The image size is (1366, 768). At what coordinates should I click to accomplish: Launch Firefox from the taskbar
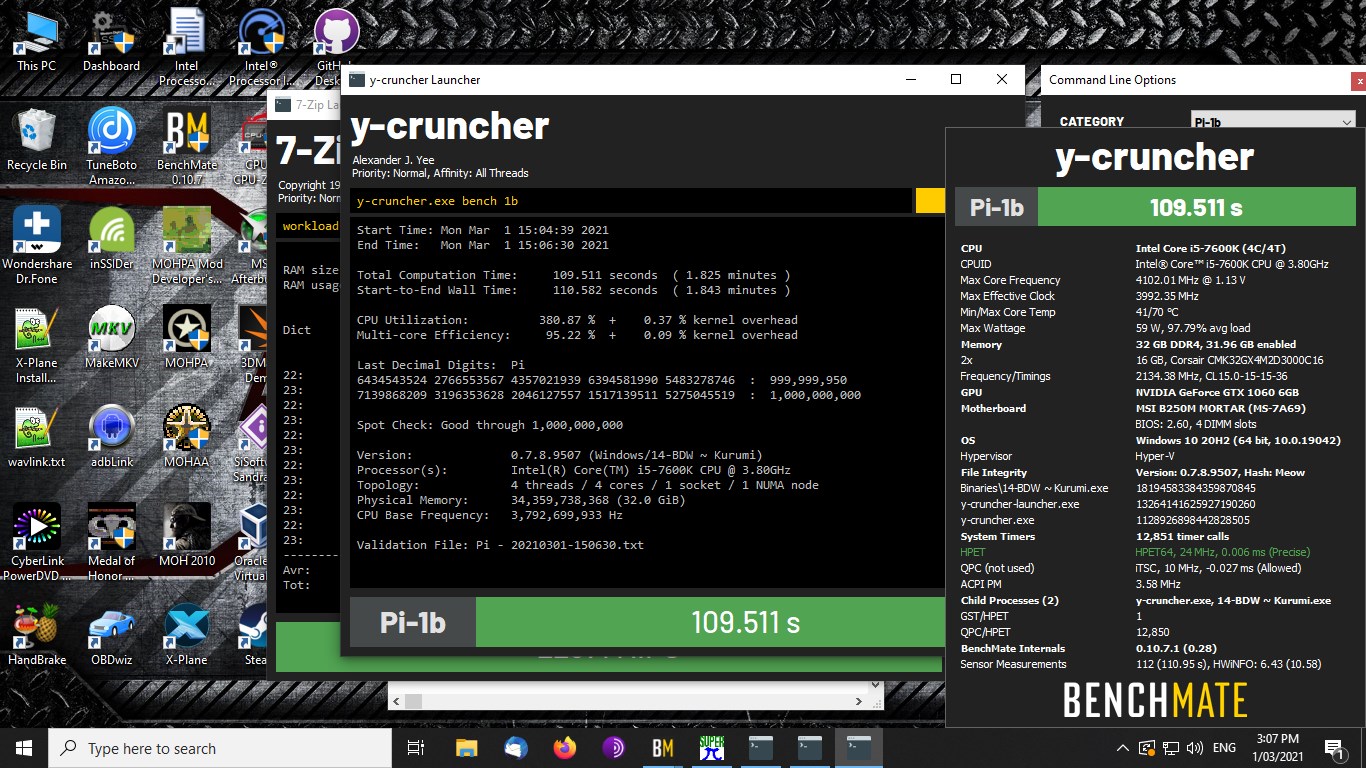click(564, 748)
